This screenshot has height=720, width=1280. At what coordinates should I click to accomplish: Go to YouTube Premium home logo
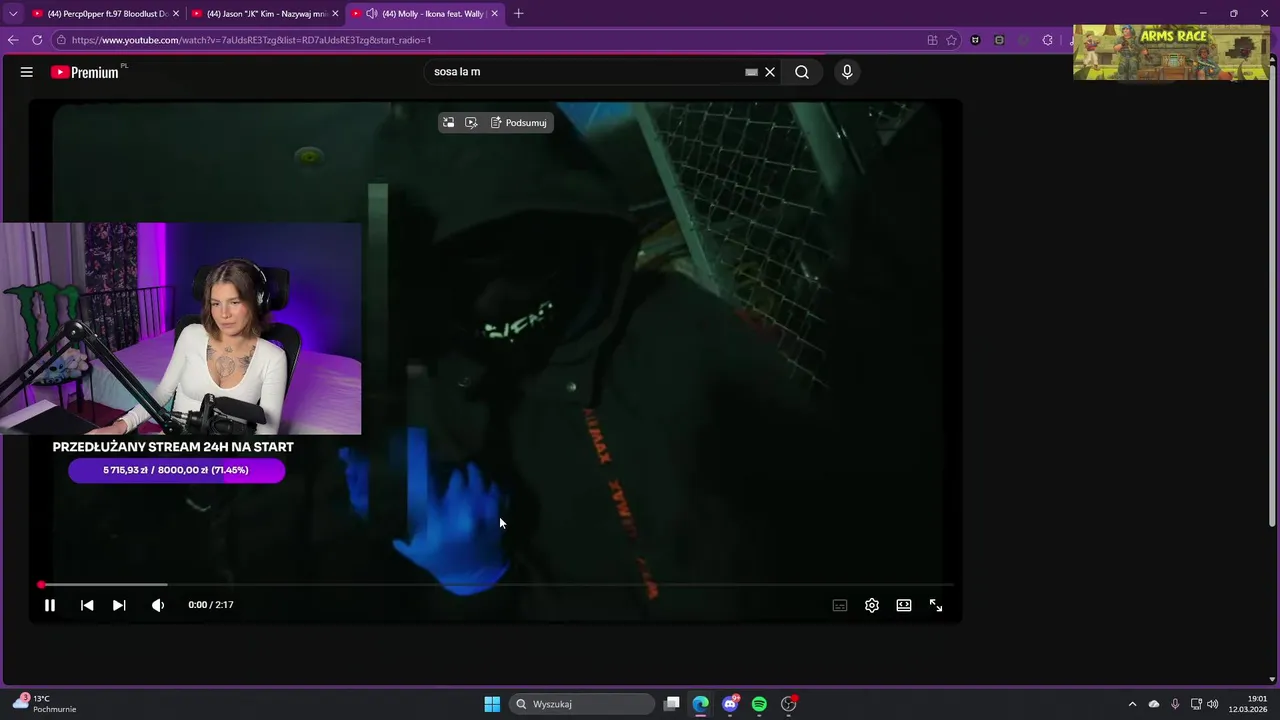[85, 72]
